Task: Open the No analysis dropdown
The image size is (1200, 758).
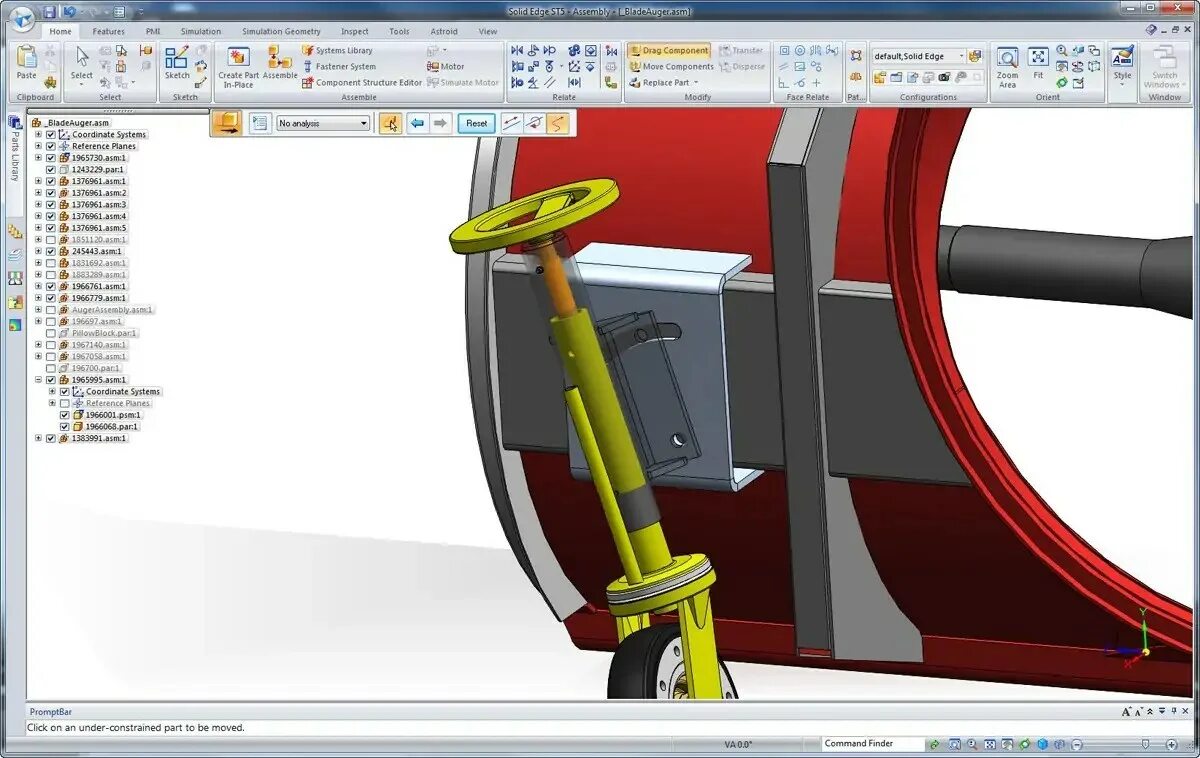Action: pos(366,123)
